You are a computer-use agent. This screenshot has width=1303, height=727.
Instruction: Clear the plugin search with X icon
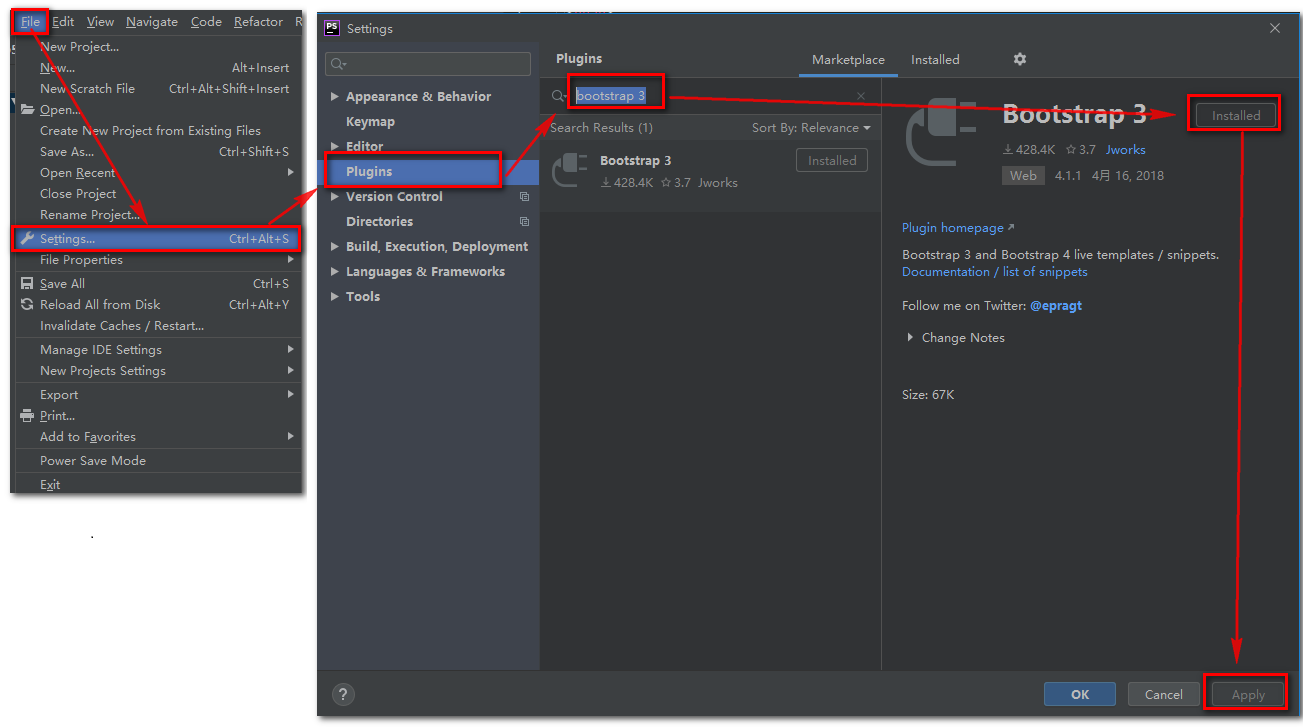(861, 96)
